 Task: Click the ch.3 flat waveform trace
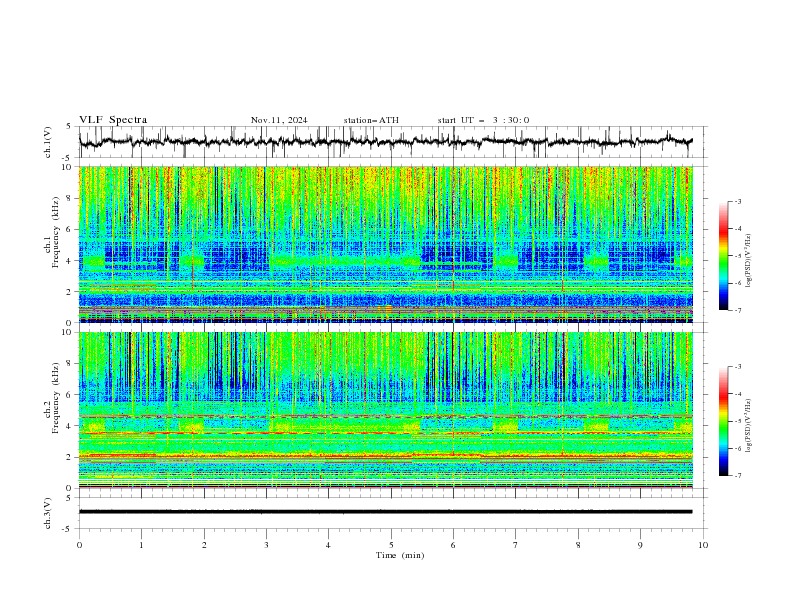click(x=386, y=512)
